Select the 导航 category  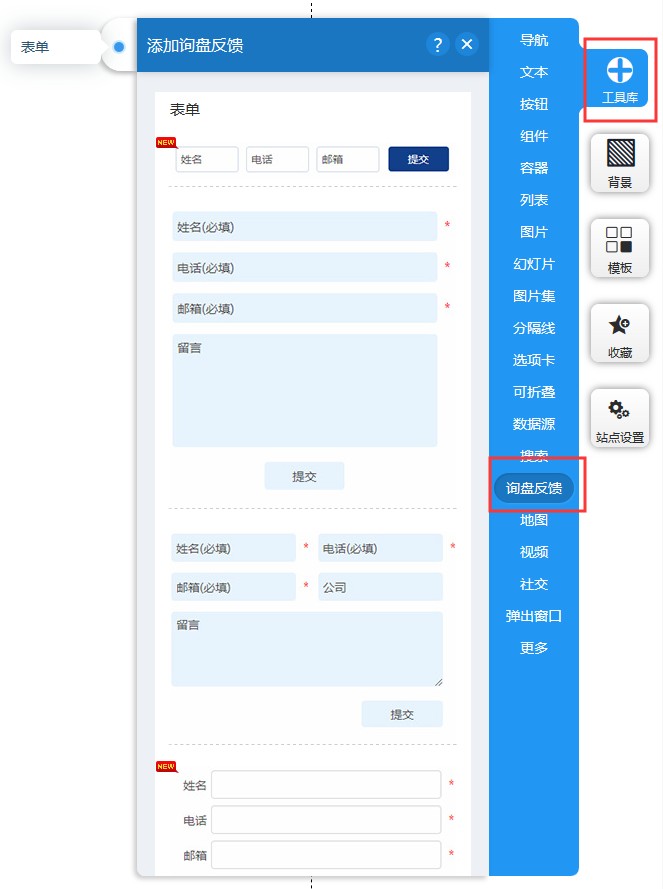(534, 40)
